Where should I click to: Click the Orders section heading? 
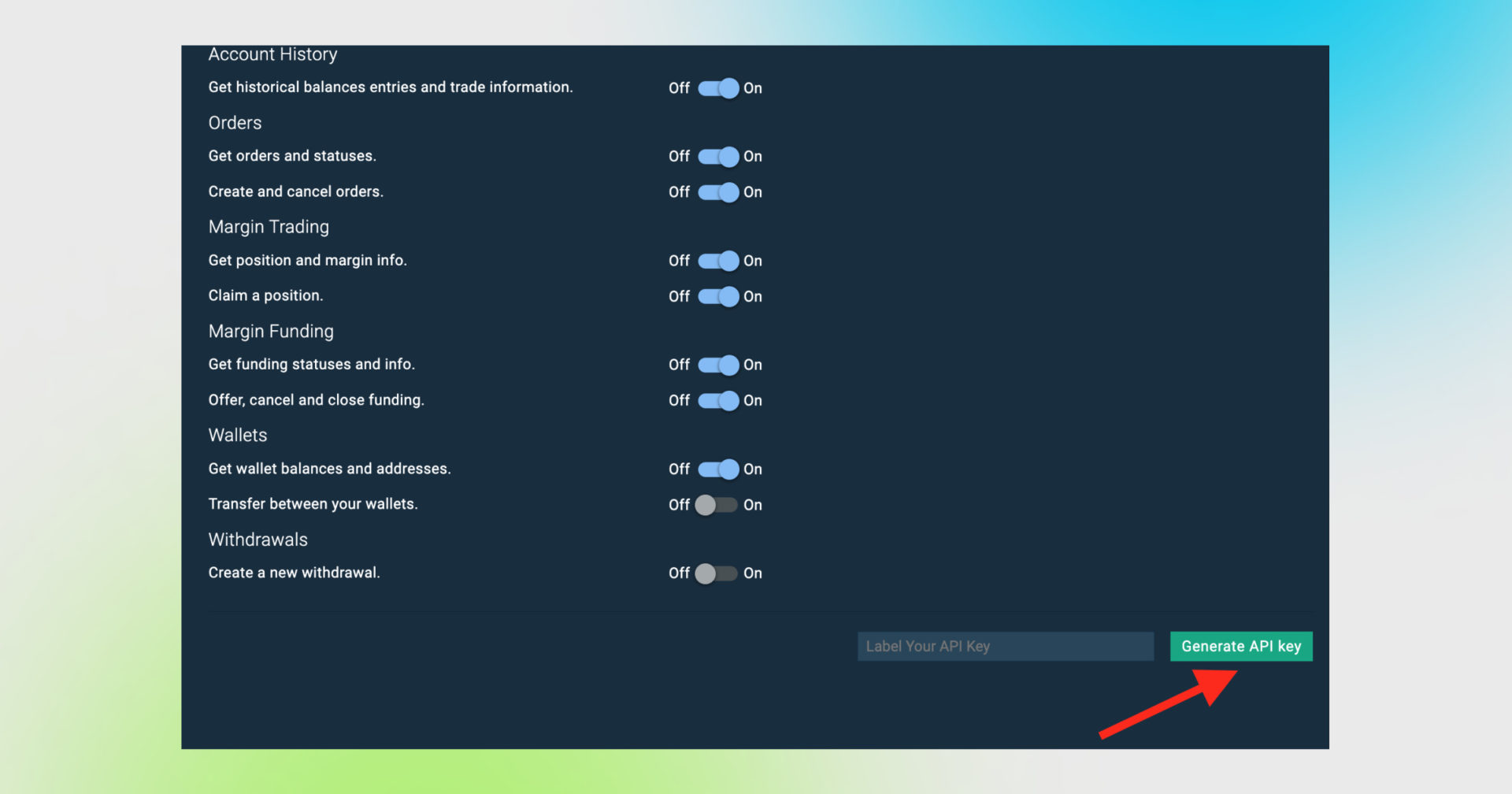[234, 123]
